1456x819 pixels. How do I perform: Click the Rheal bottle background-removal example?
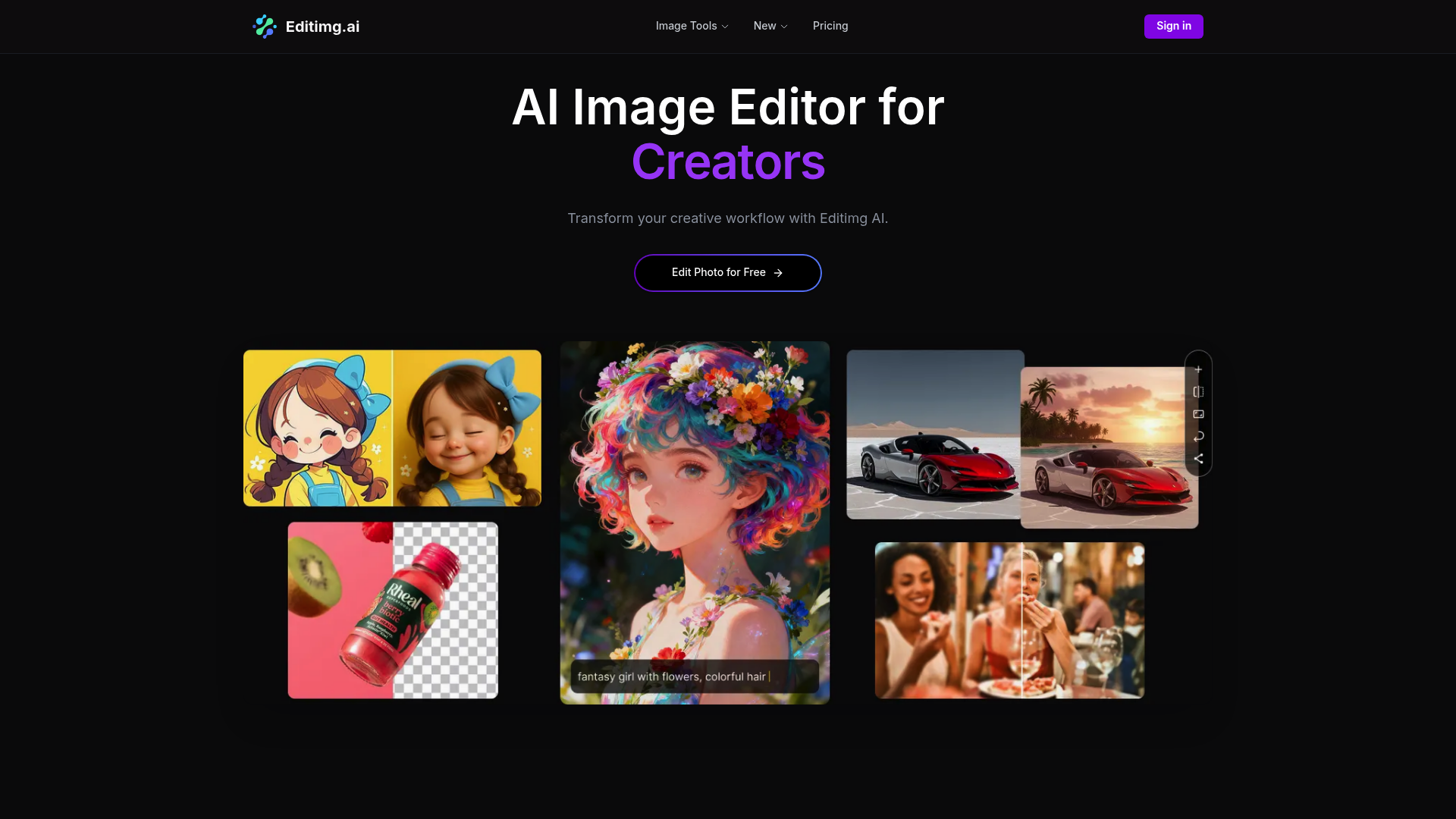tap(392, 610)
